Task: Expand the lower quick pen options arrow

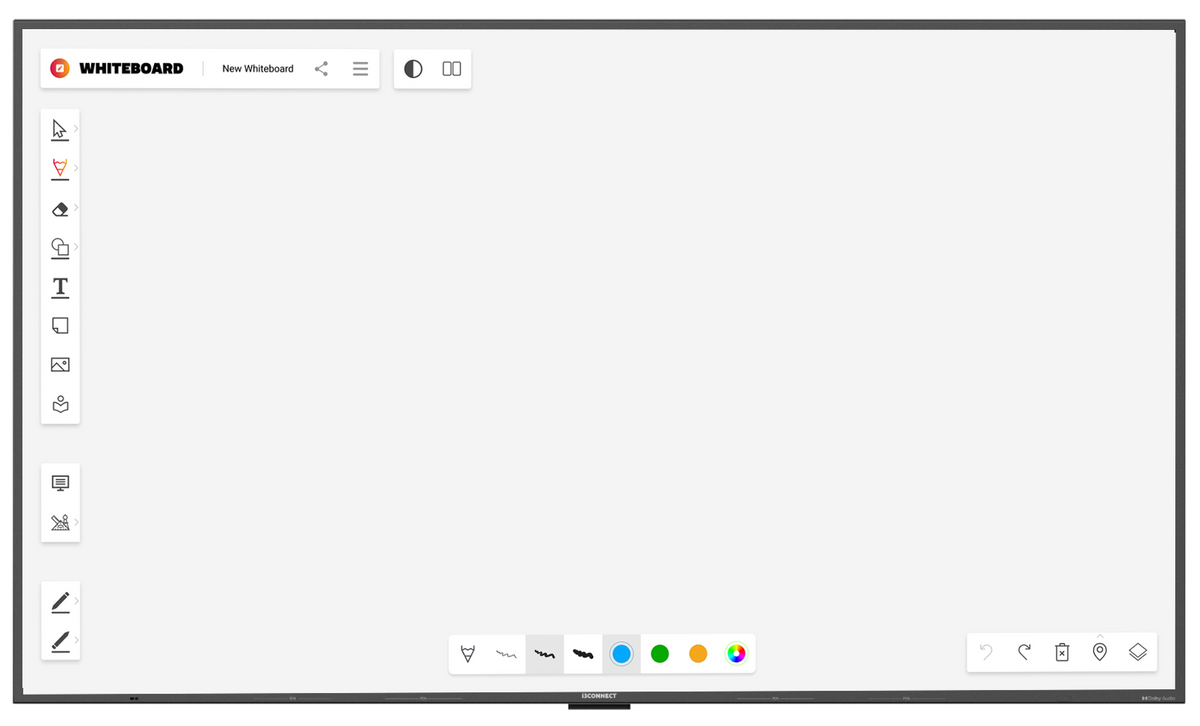Action: click(76, 639)
